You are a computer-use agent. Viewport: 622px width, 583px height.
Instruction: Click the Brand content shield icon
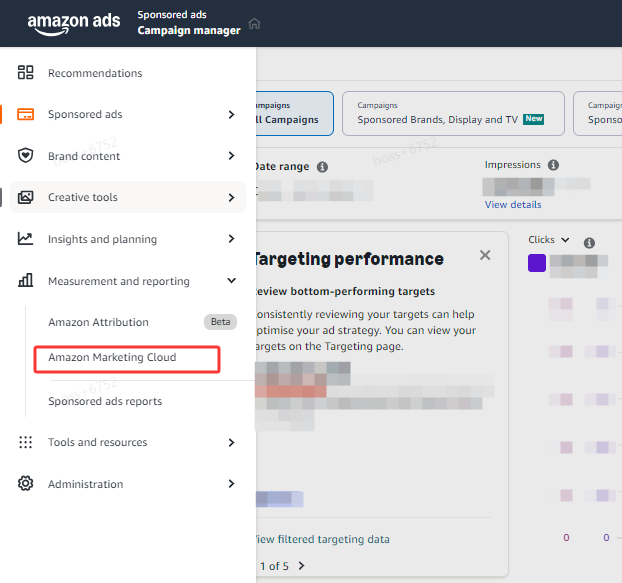[26, 156]
